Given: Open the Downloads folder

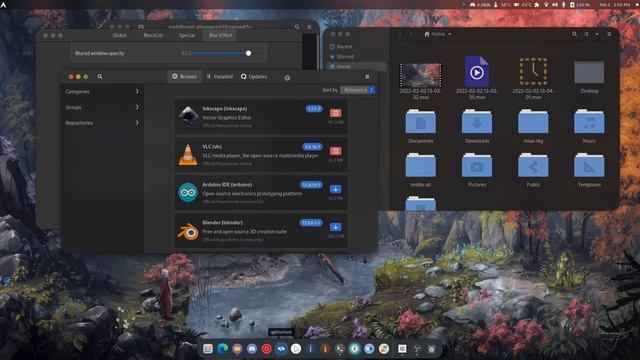Looking at the screenshot, I should 477,121.
